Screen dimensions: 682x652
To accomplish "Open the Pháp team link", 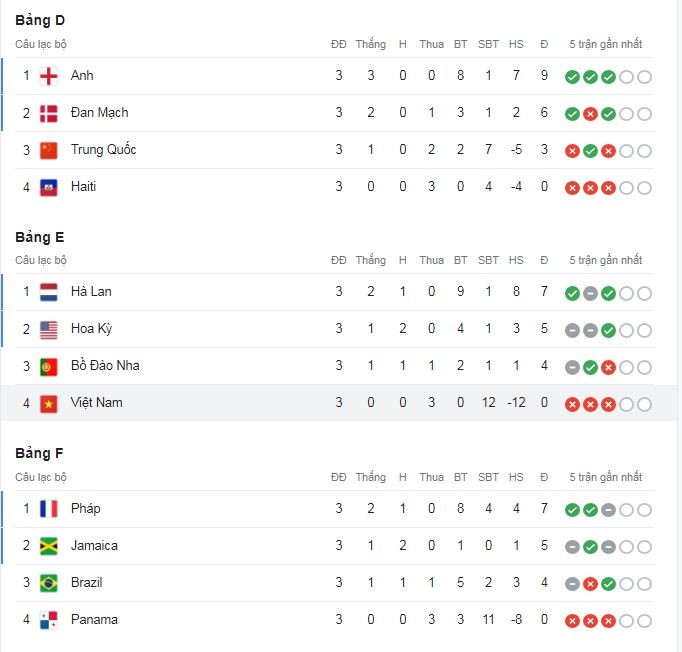I will [x=86, y=509].
